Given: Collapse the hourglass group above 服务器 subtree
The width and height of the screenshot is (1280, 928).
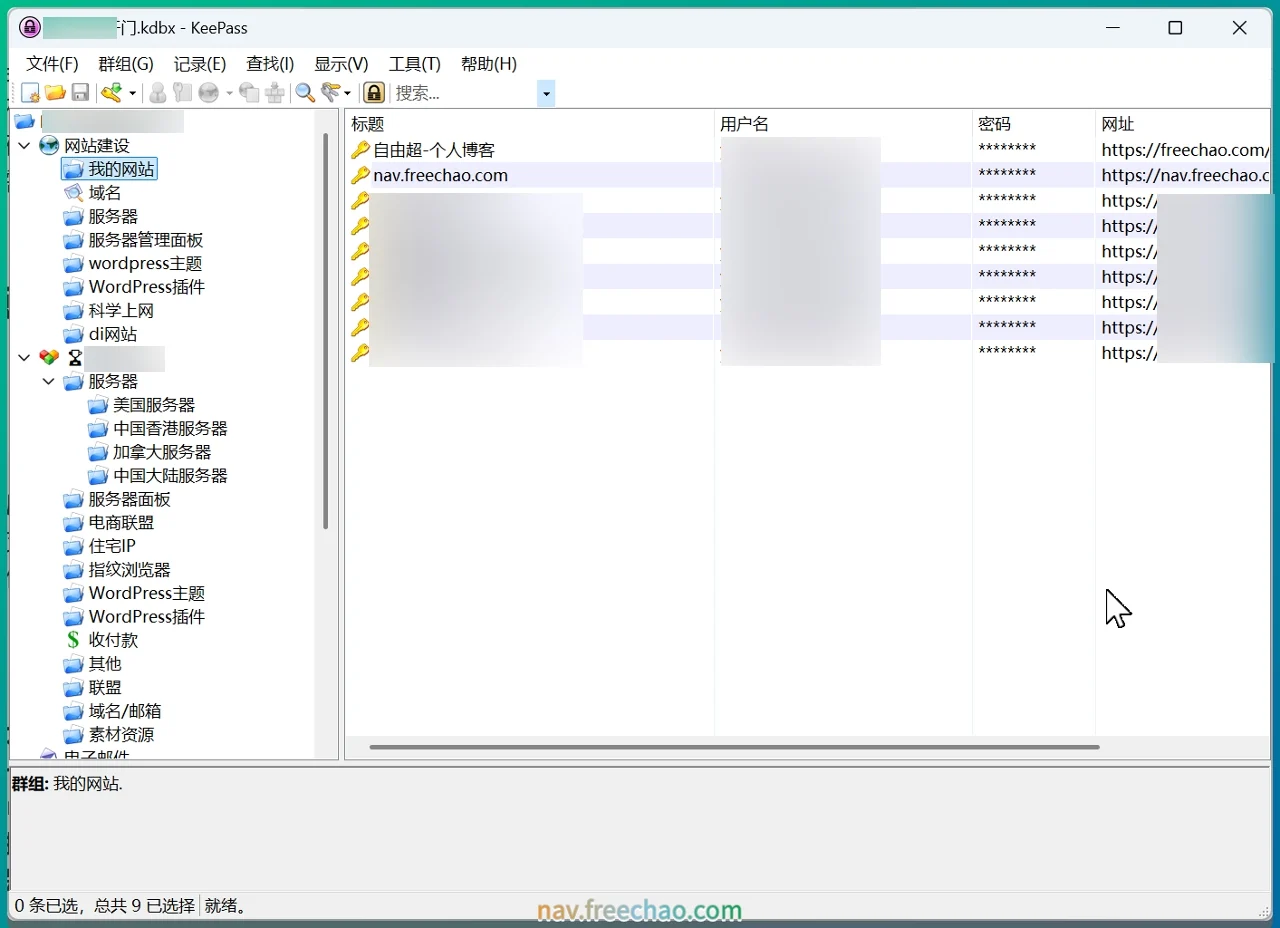Looking at the screenshot, I should click(24, 358).
